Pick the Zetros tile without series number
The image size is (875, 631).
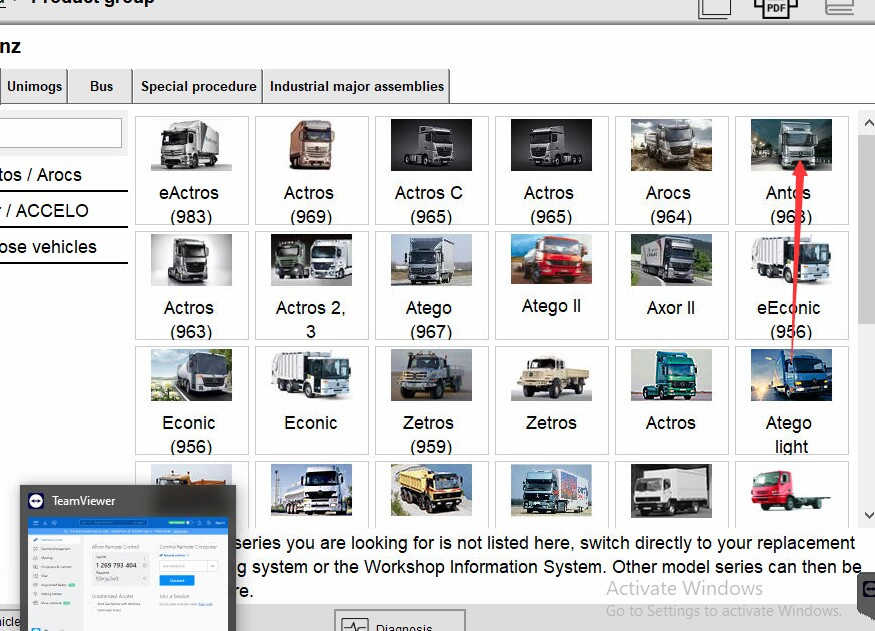pos(551,401)
